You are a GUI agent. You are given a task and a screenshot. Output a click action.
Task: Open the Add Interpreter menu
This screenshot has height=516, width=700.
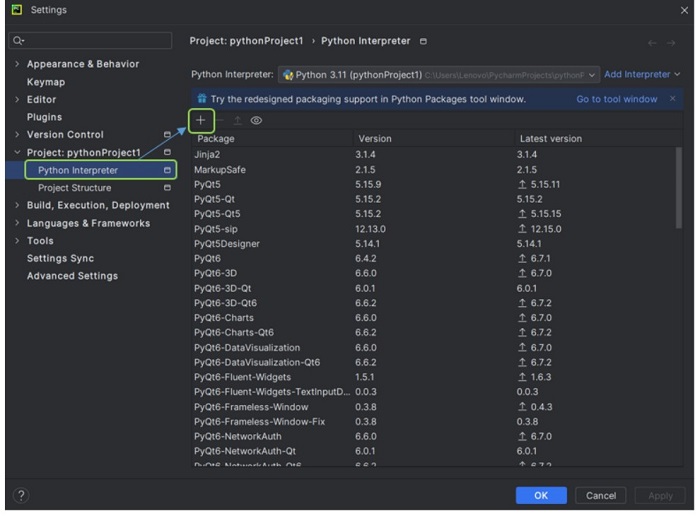coord(641,75)
